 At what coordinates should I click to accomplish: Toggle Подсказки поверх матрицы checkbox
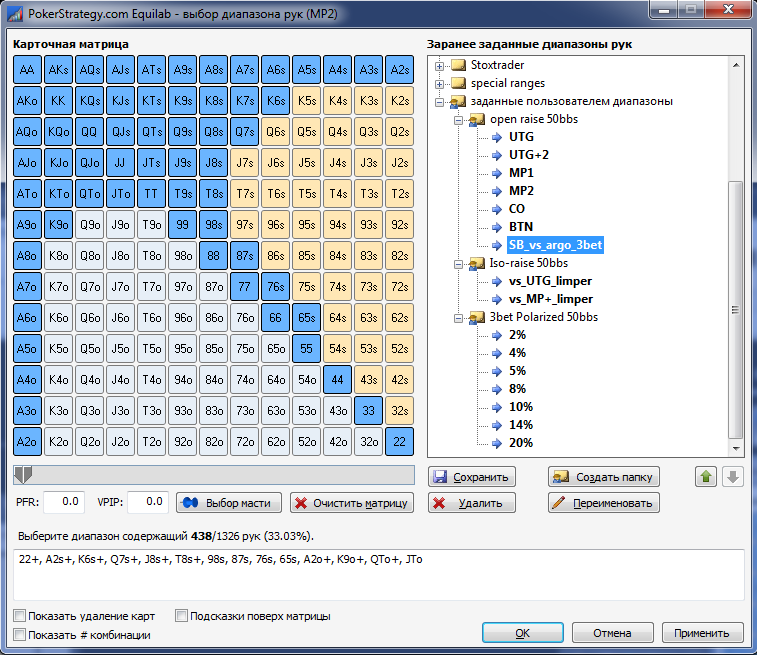coord(181,616)
